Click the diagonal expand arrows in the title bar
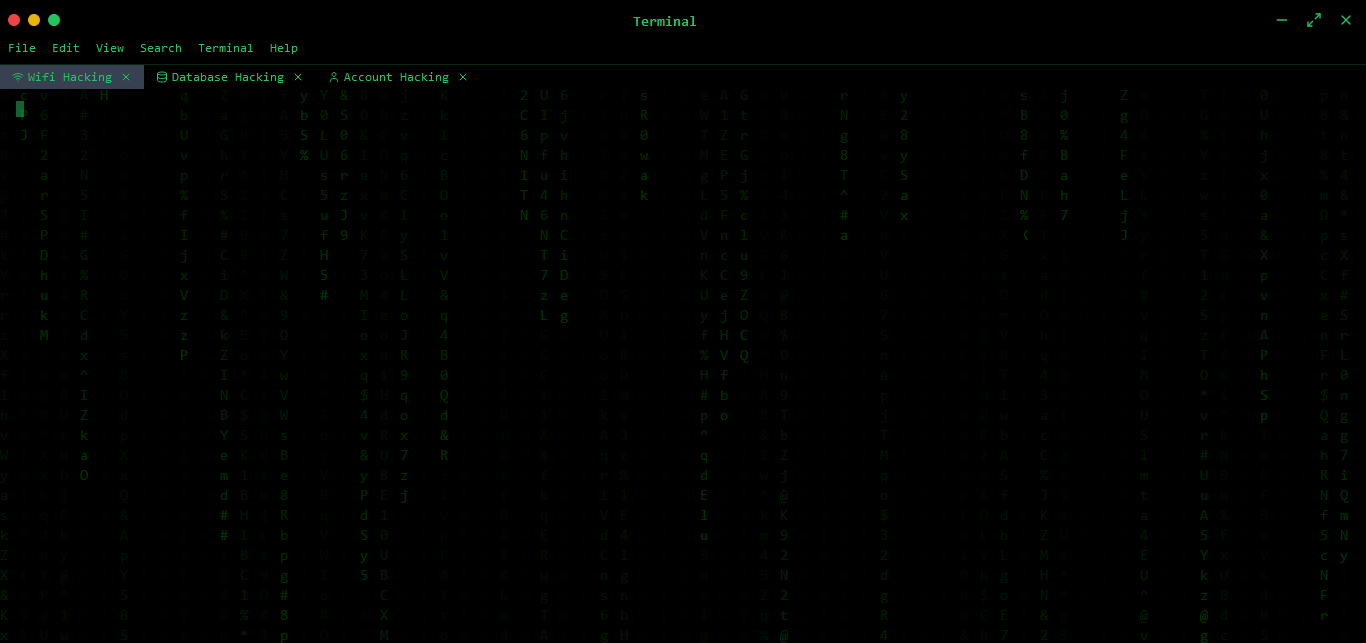 click(1314, 19)
